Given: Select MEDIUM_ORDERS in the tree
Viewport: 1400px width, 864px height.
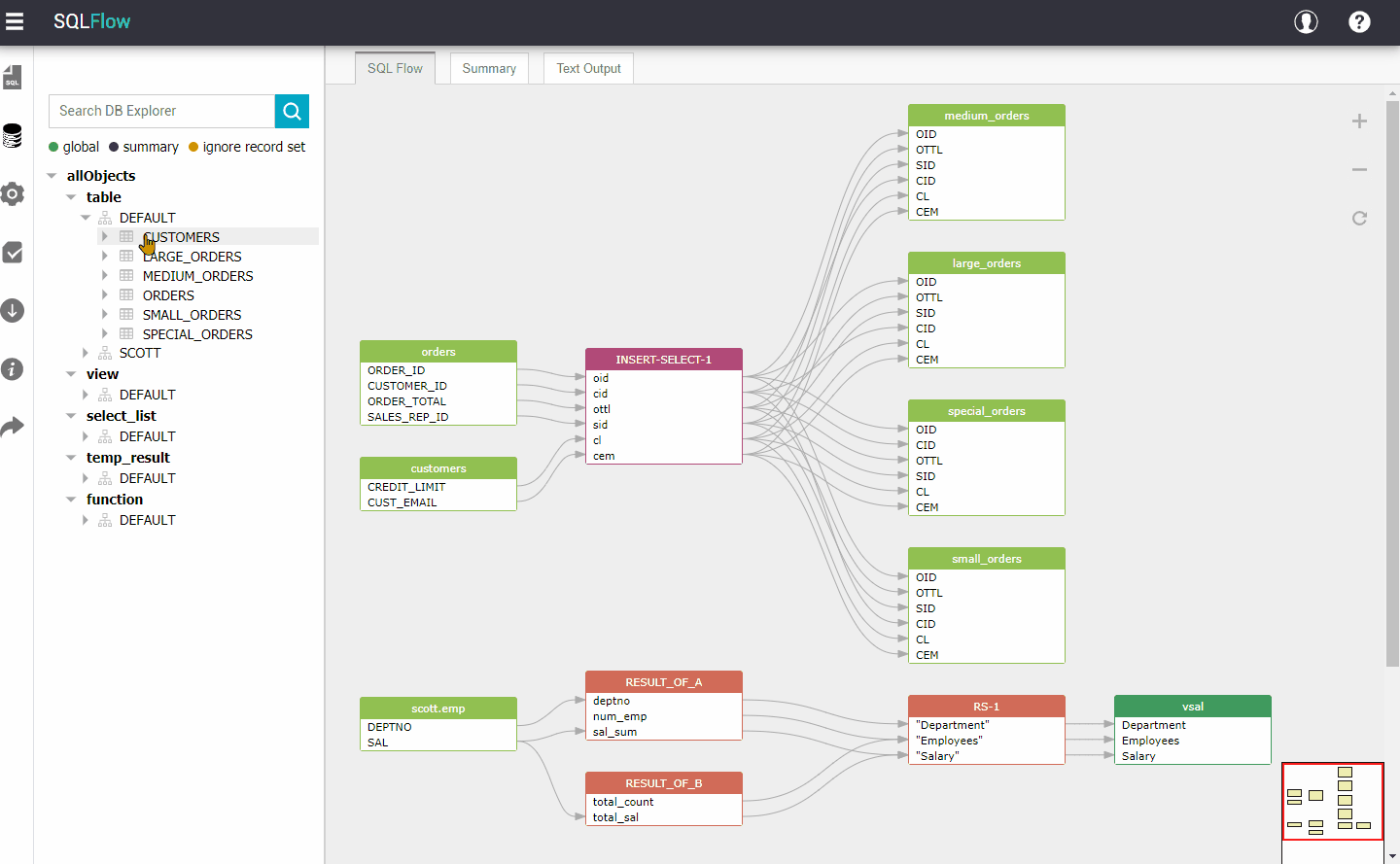Looking at the screenshot, I should [197, 276].
